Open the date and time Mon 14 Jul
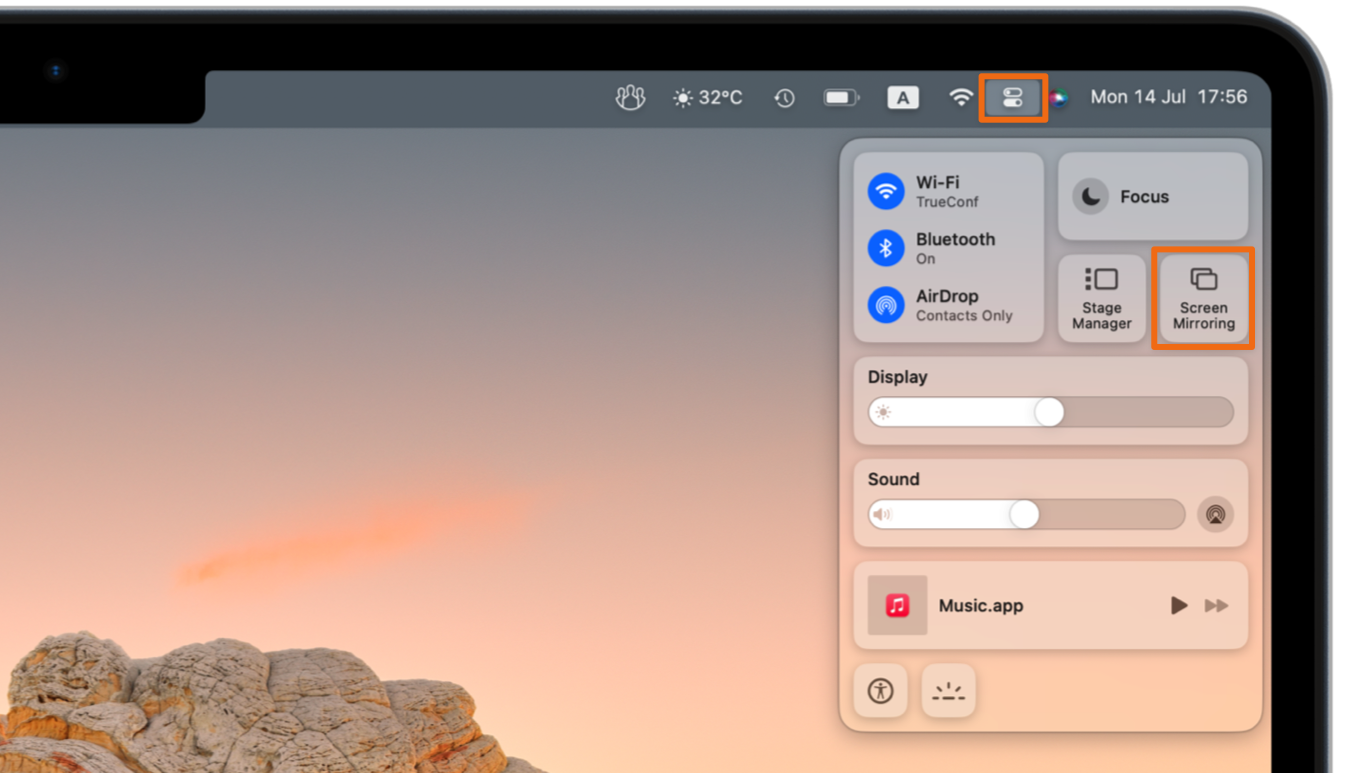Viewport: 1359px width, 773px height. point(1169,97)
